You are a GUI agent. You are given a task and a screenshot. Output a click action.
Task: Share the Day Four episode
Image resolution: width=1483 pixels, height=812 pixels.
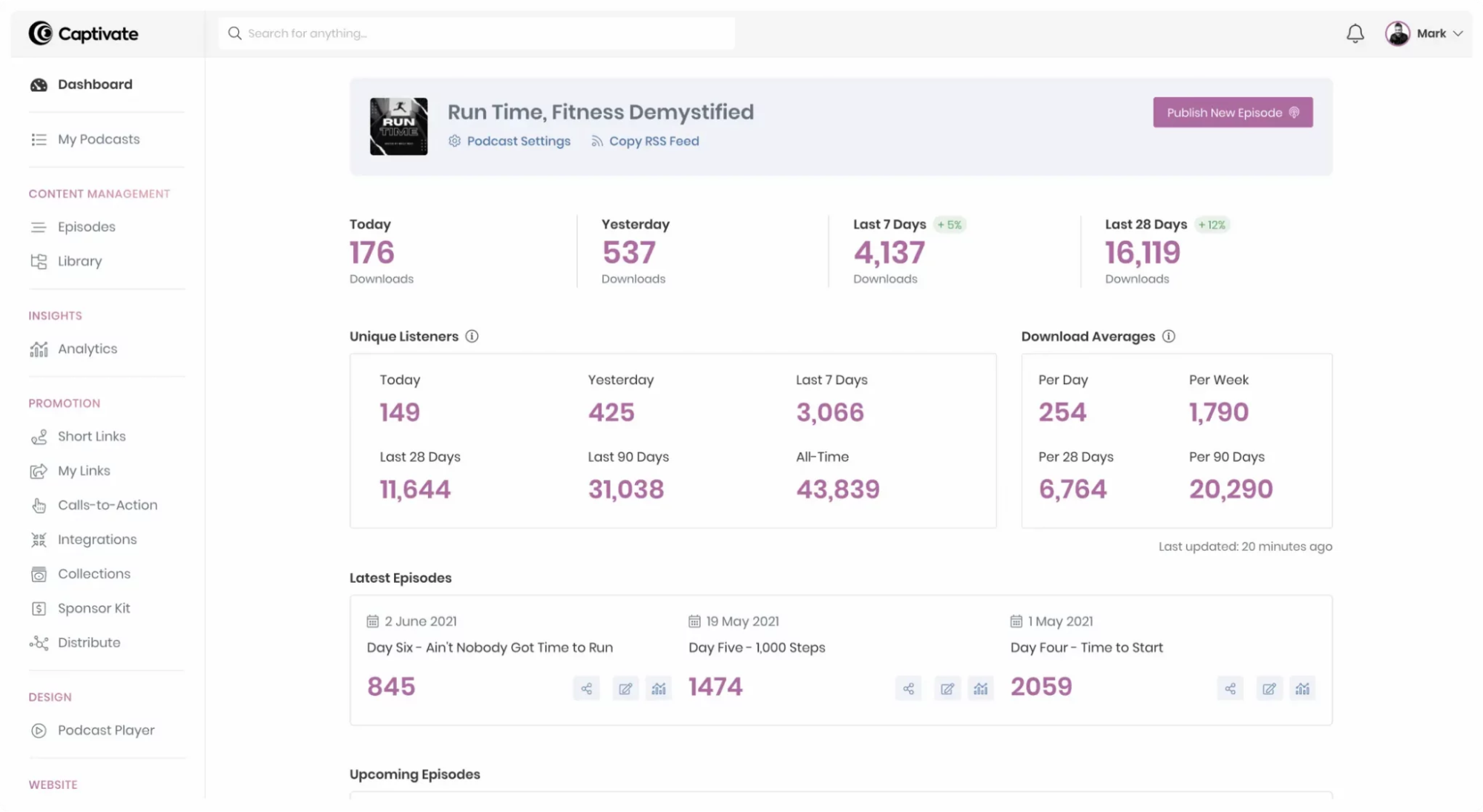point(1230,689)
